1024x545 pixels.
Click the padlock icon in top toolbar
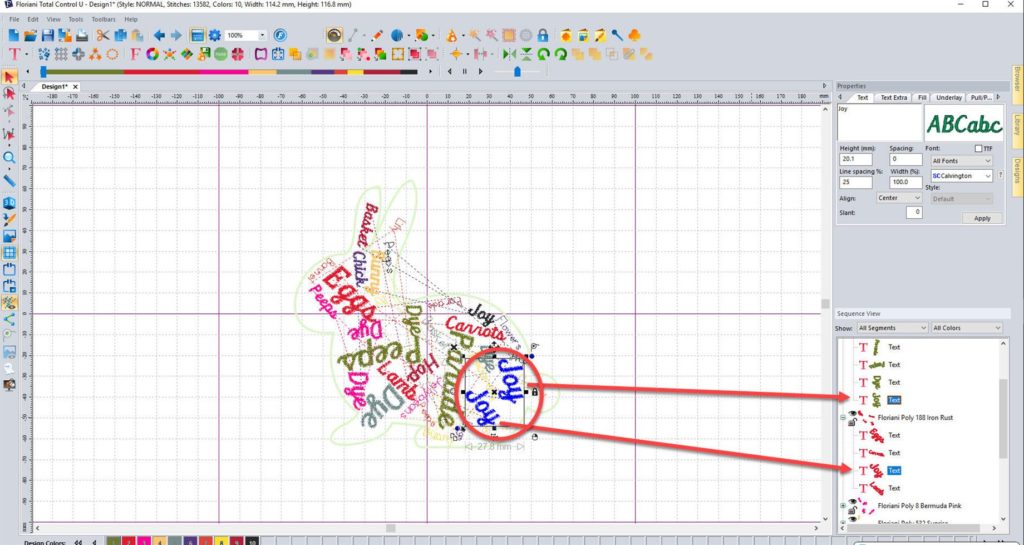(x=543, y=35)
